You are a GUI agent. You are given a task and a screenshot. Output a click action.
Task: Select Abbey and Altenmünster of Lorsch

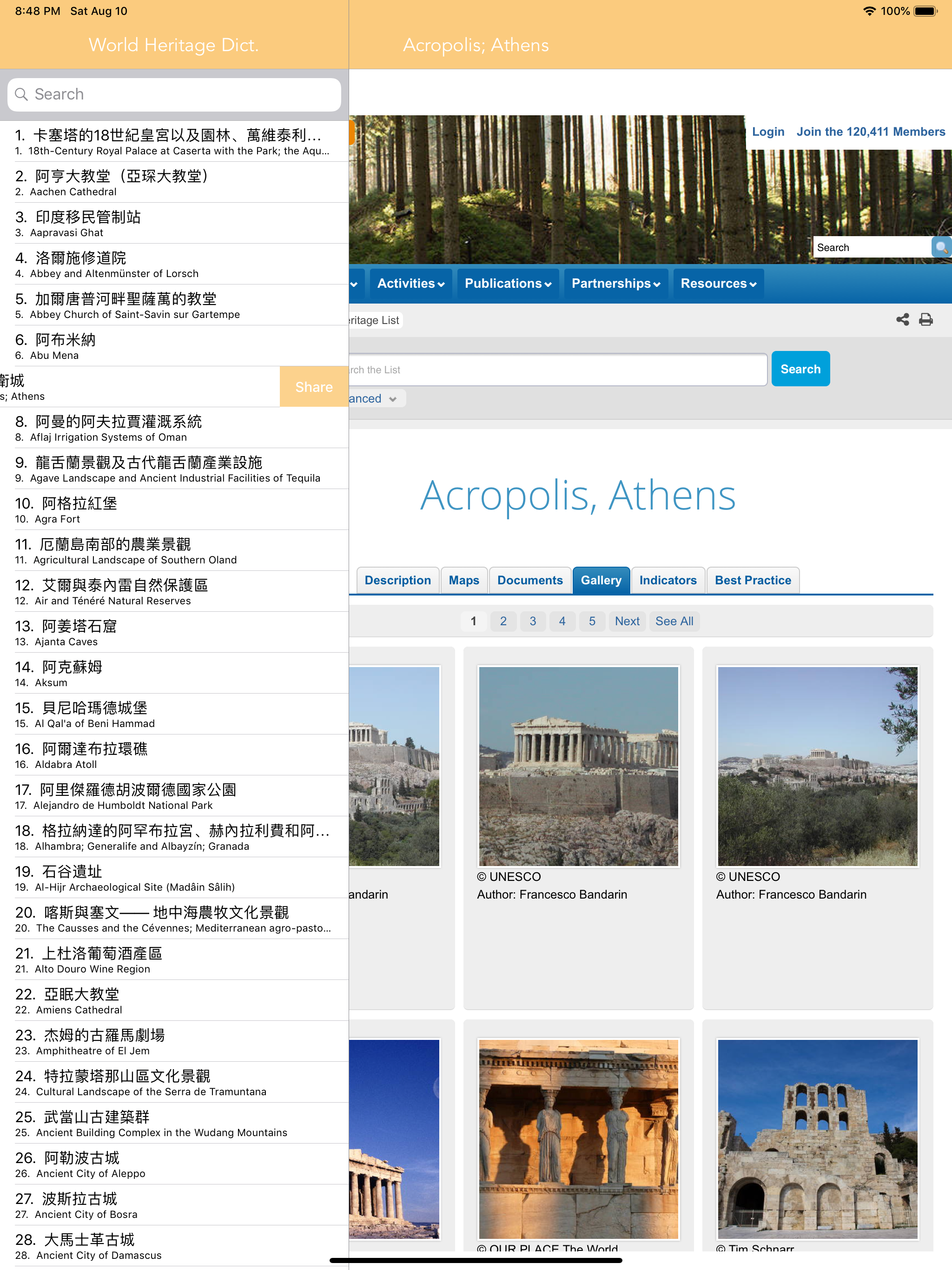pyautogui.click(x=174, y=264)
